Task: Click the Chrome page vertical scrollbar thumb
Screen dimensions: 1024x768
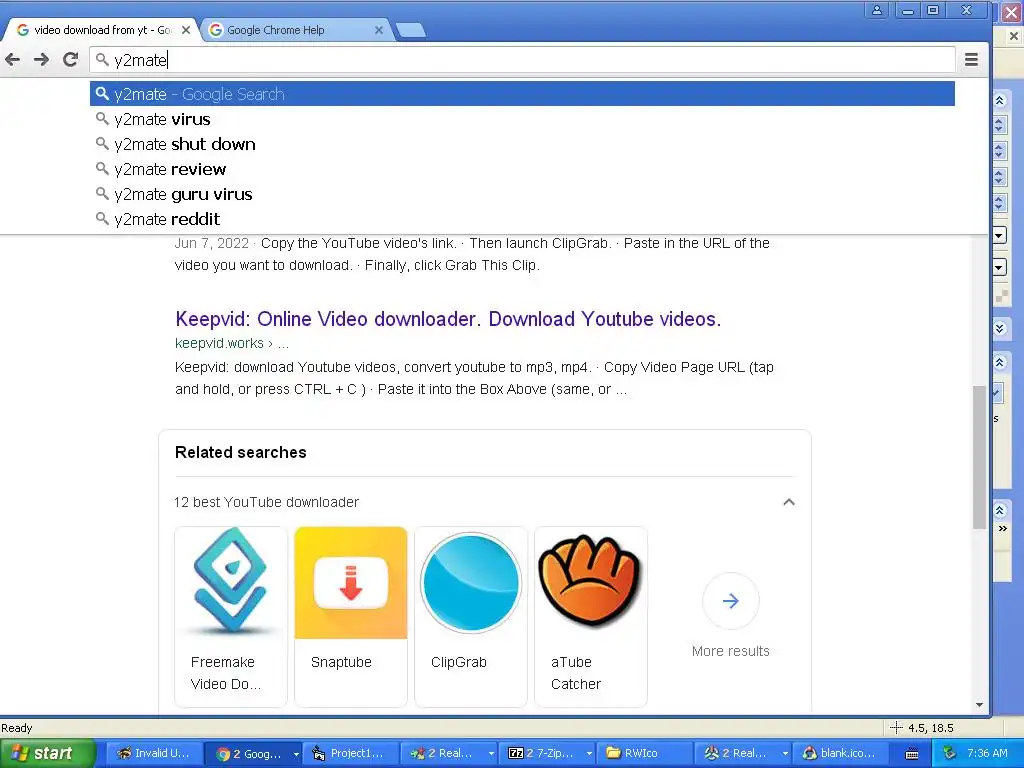Action: (x=979, y=457)
